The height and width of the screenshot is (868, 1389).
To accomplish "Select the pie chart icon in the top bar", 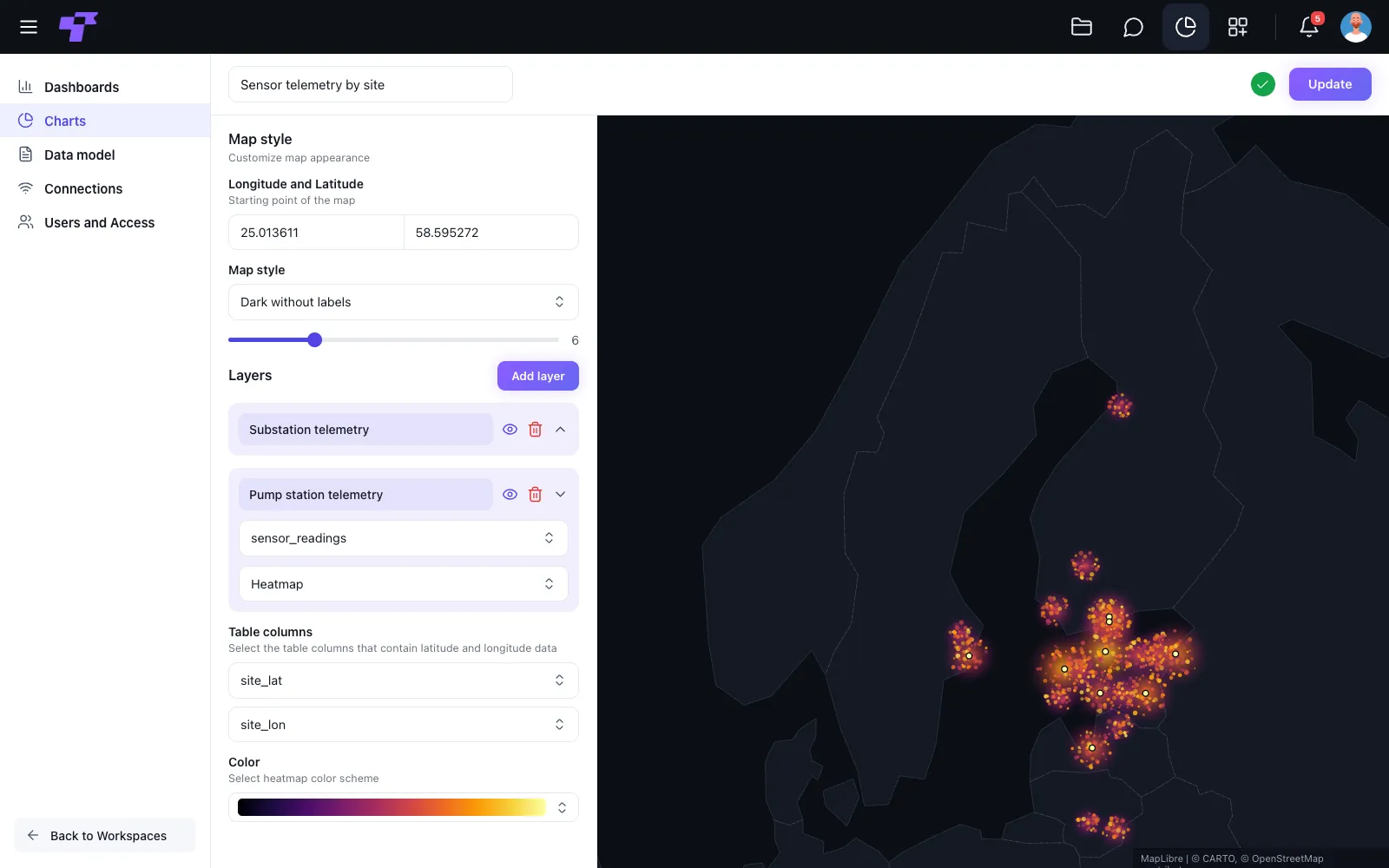I will pyautogui.click(x=1185, y=27).
